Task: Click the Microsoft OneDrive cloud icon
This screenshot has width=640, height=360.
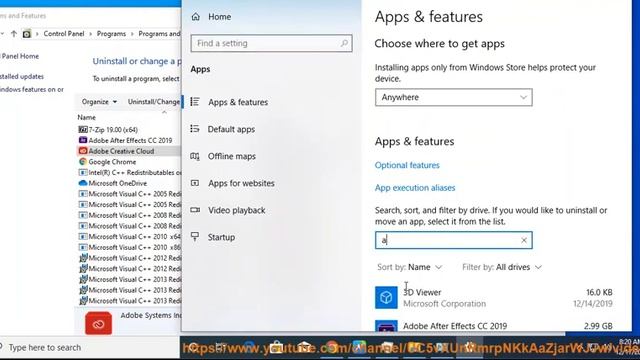Action: (x=83, y=183)
